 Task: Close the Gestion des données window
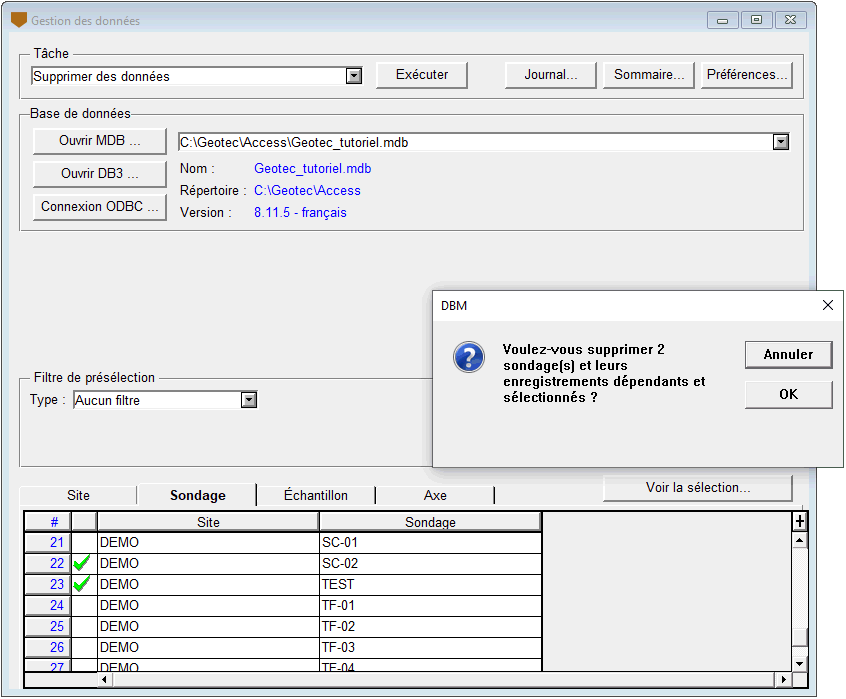click(790, 20)
